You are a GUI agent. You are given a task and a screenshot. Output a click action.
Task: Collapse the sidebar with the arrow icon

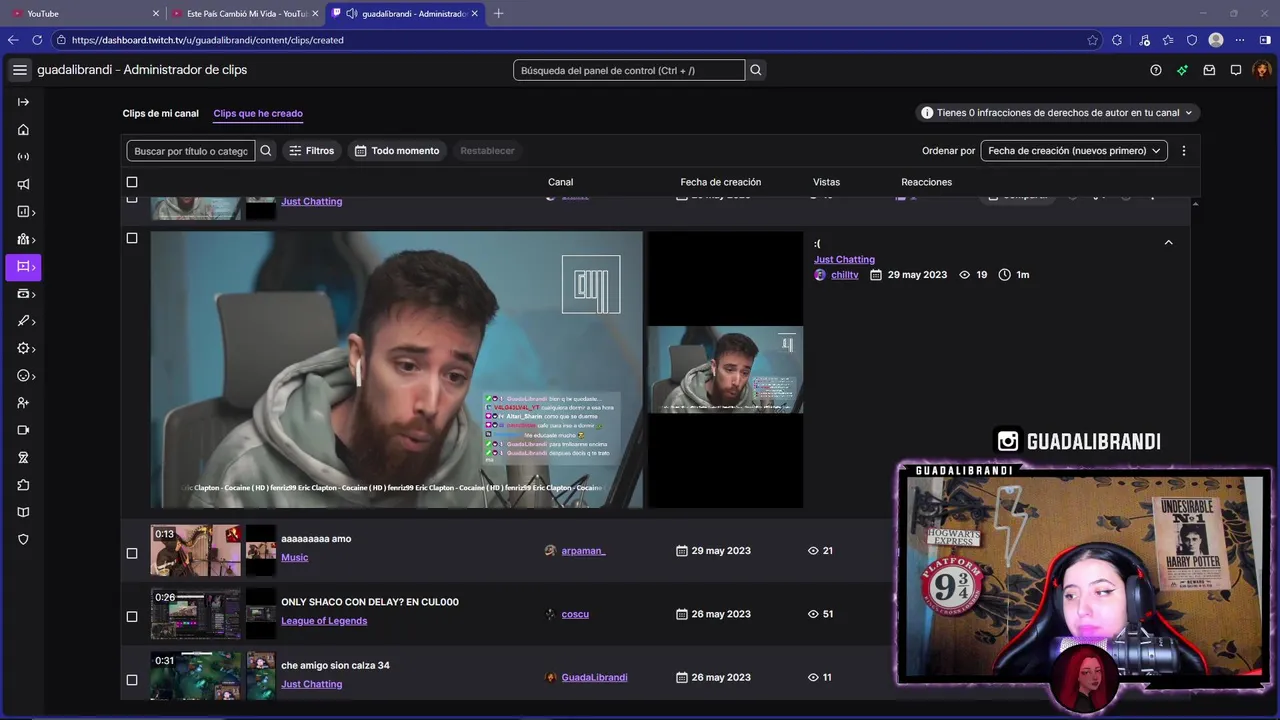[x=23, y=102]
